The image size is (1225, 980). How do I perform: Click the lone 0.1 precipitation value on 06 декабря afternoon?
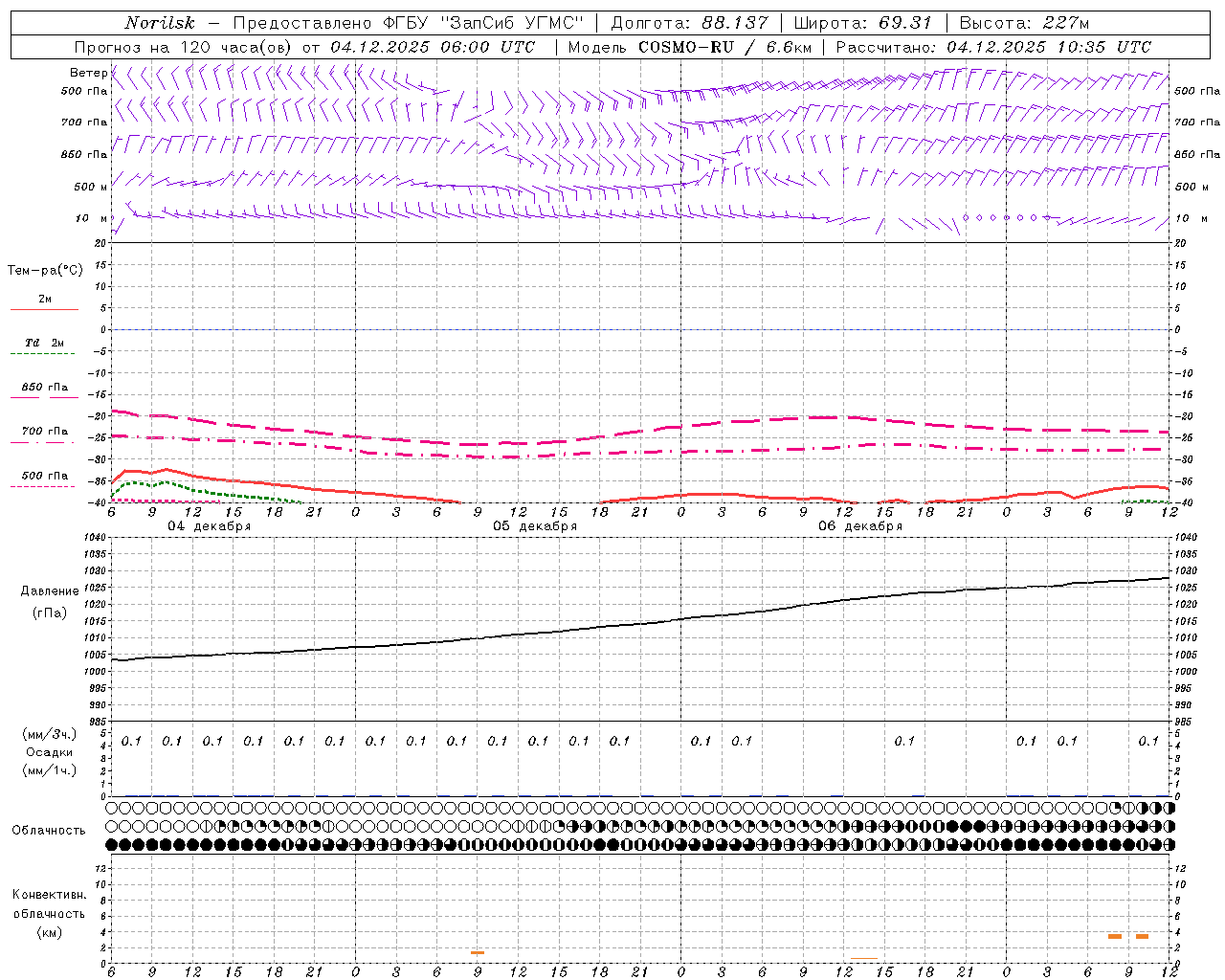point(904,741)
